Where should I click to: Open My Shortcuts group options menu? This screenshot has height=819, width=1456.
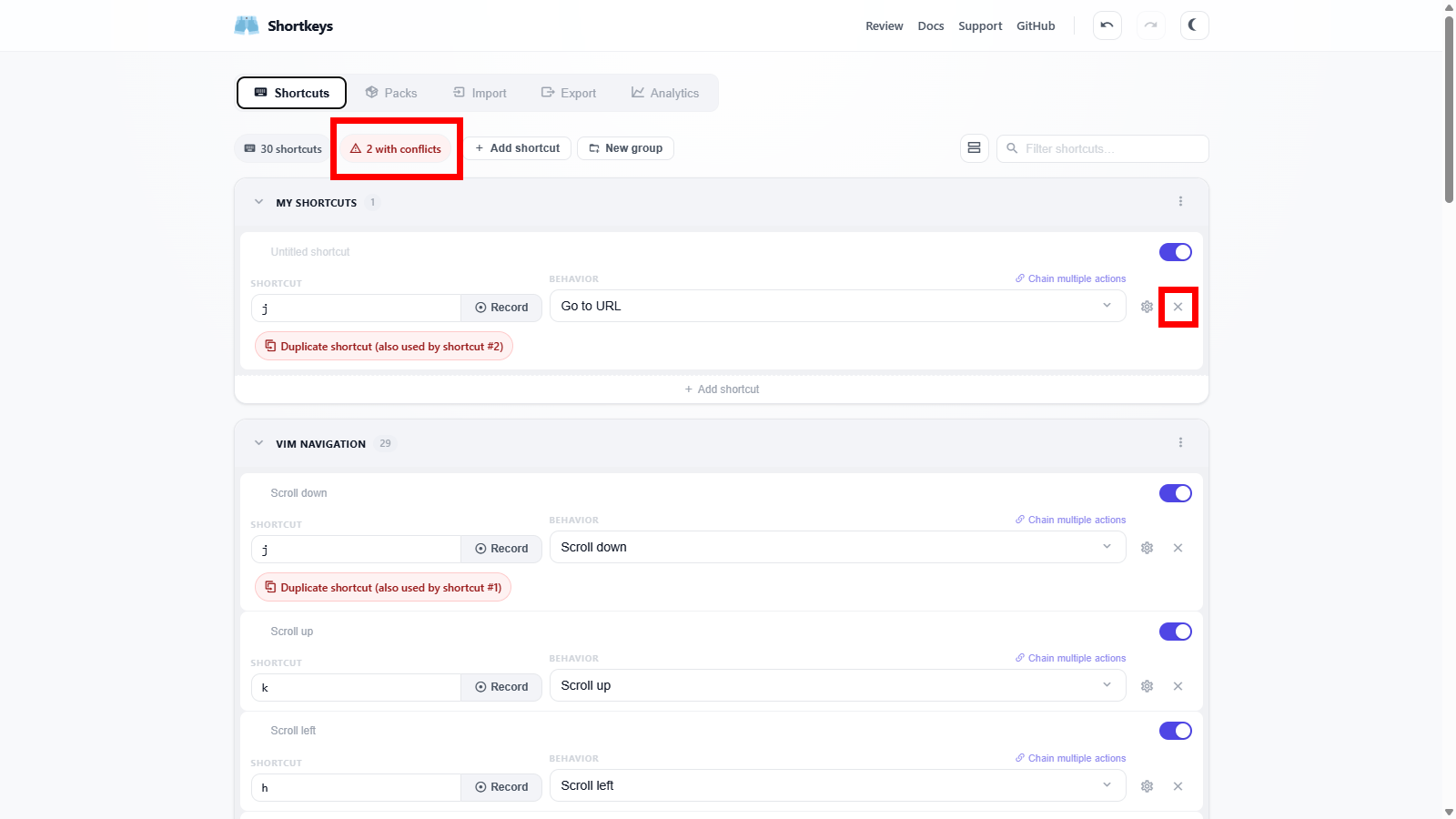pyautogui.click(x=1180, y=202)
